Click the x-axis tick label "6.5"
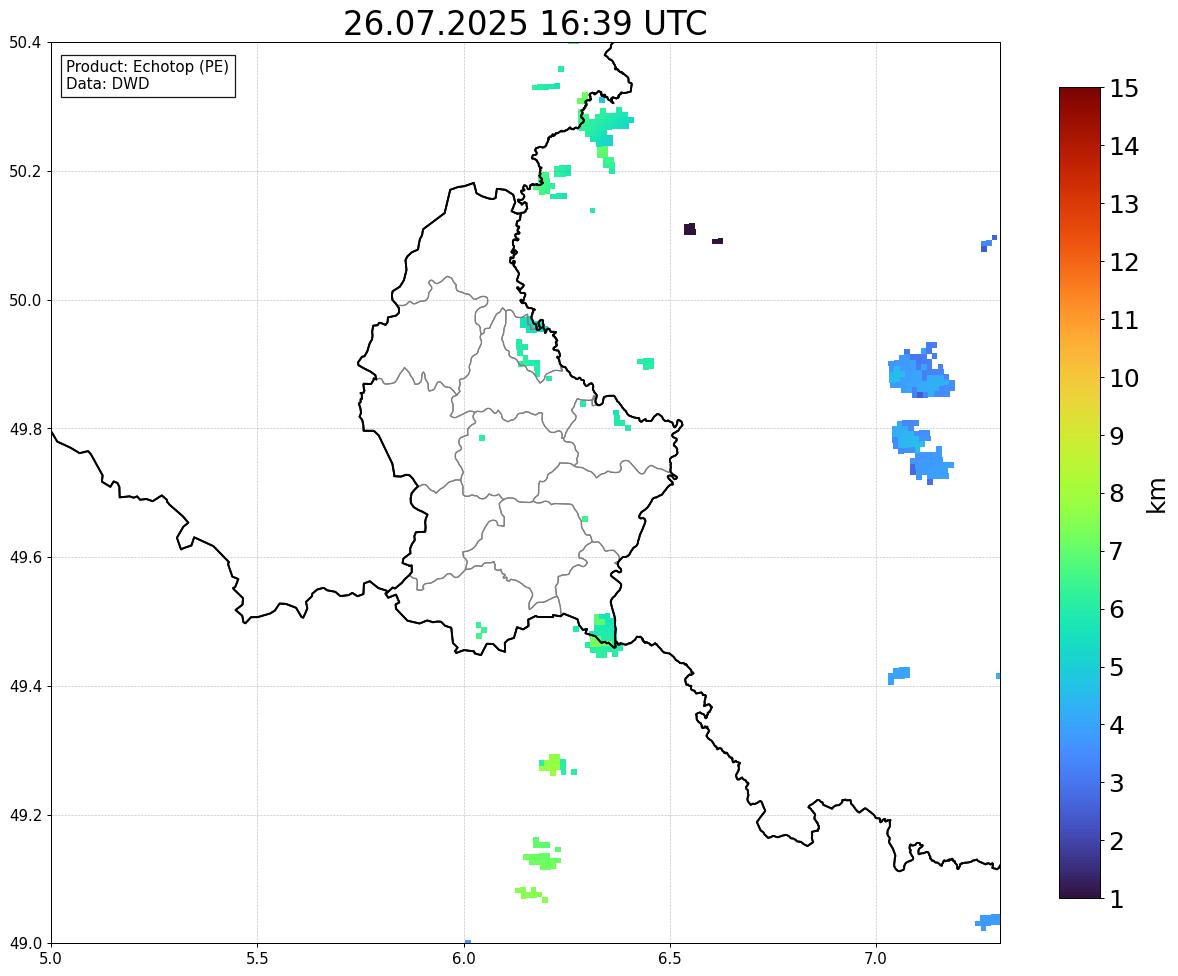This screenshot has width=1178, height=976. (670, 959)
